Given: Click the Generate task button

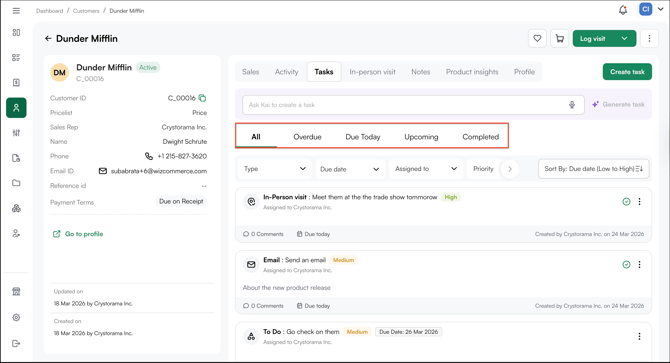Looking at the screenshot, I should [618, 105].
